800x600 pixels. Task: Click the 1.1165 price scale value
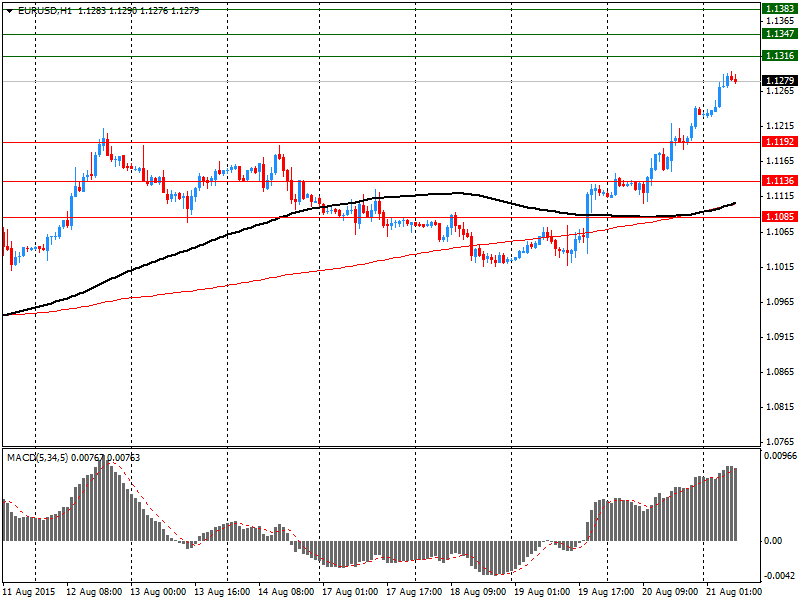pos(780,161)
